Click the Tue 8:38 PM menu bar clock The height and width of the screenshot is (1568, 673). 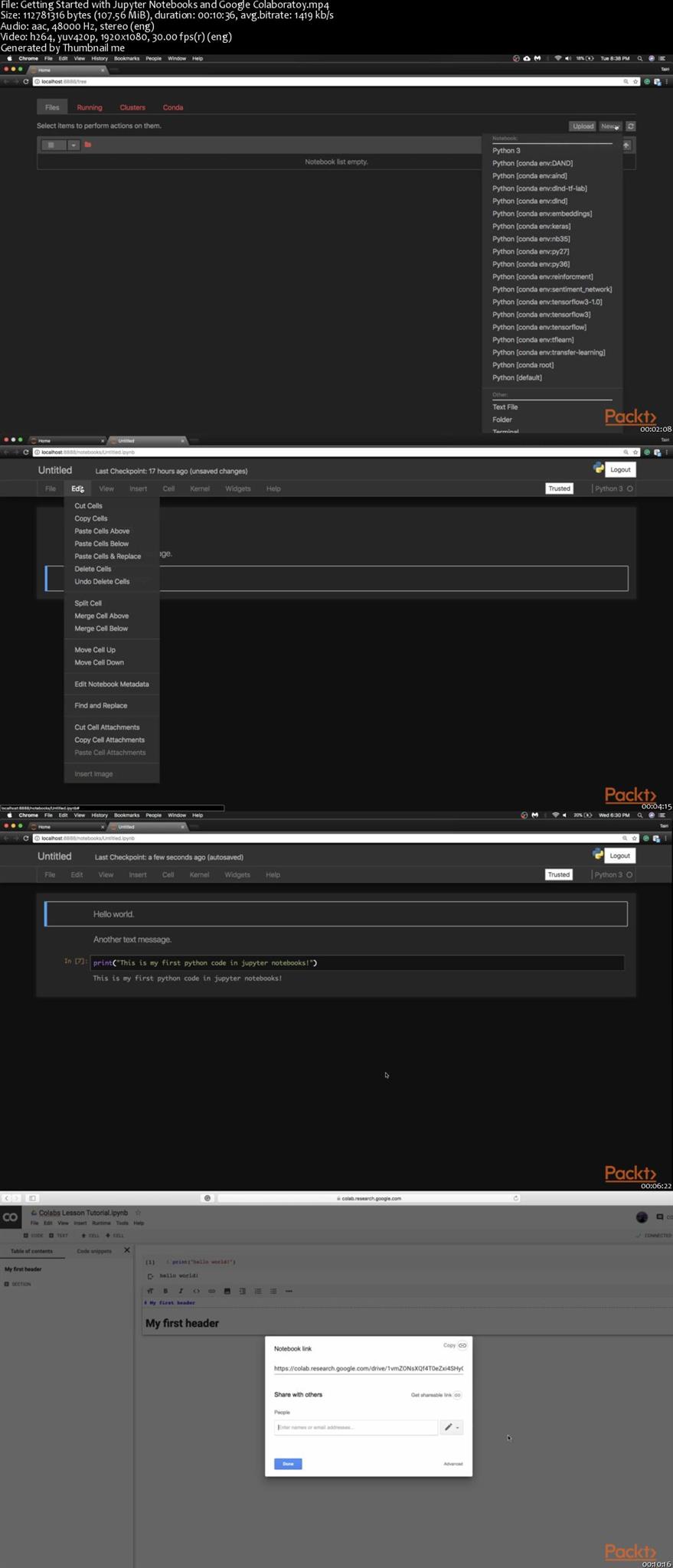tap(615, 58)
